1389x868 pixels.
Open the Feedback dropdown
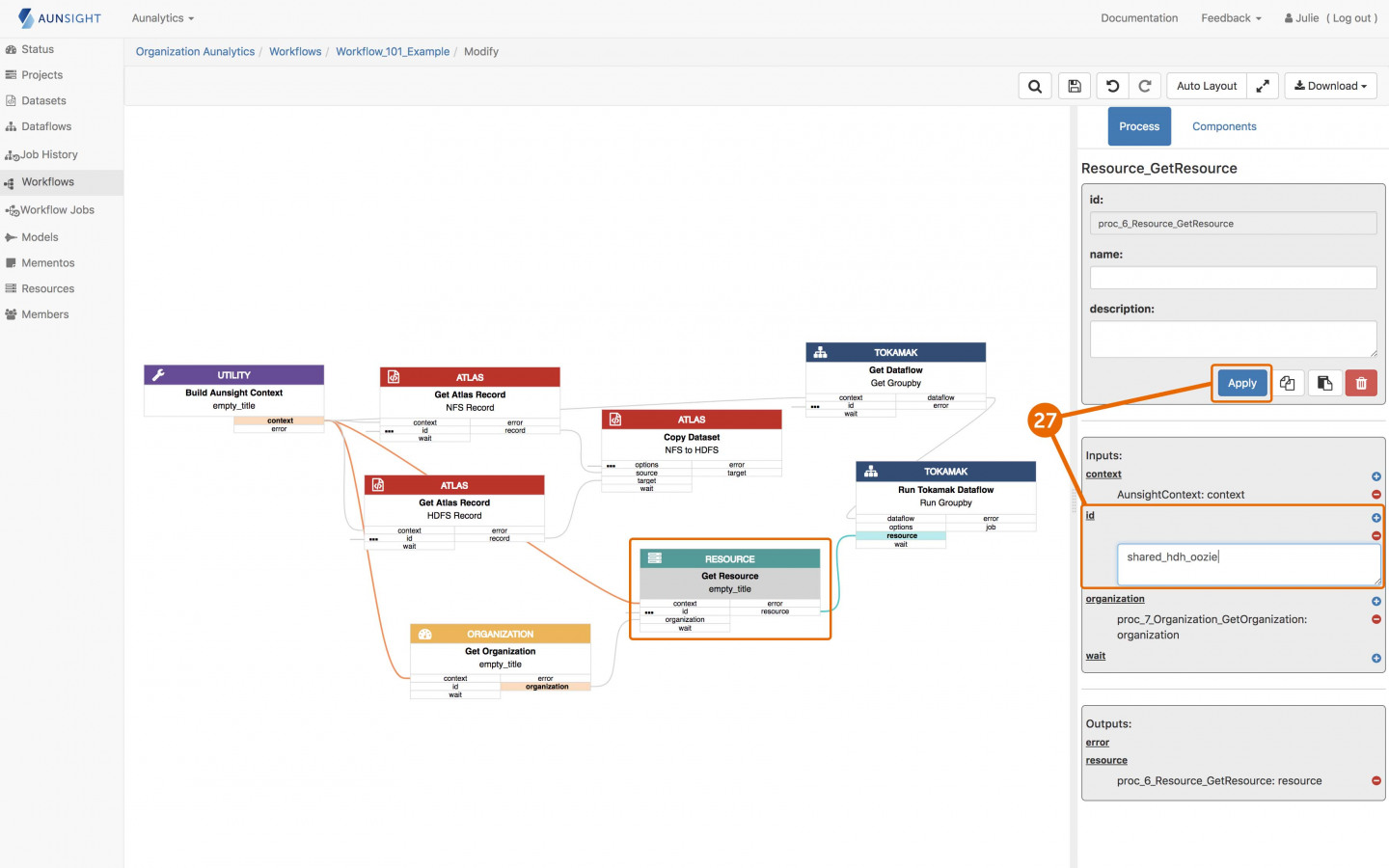pyautogui.click(x=1230, y=18)
